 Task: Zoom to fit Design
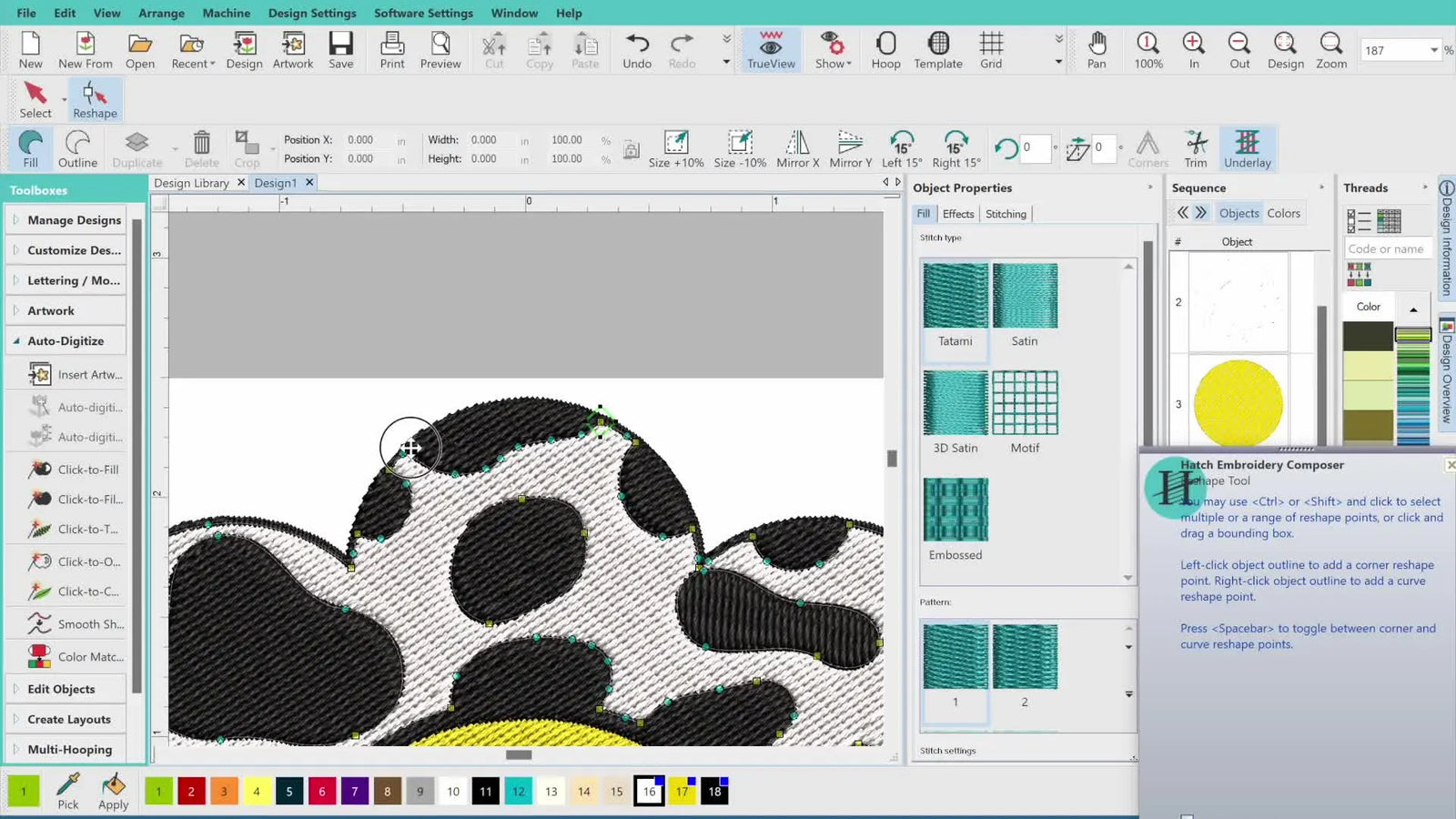[x=1286, y=50]
